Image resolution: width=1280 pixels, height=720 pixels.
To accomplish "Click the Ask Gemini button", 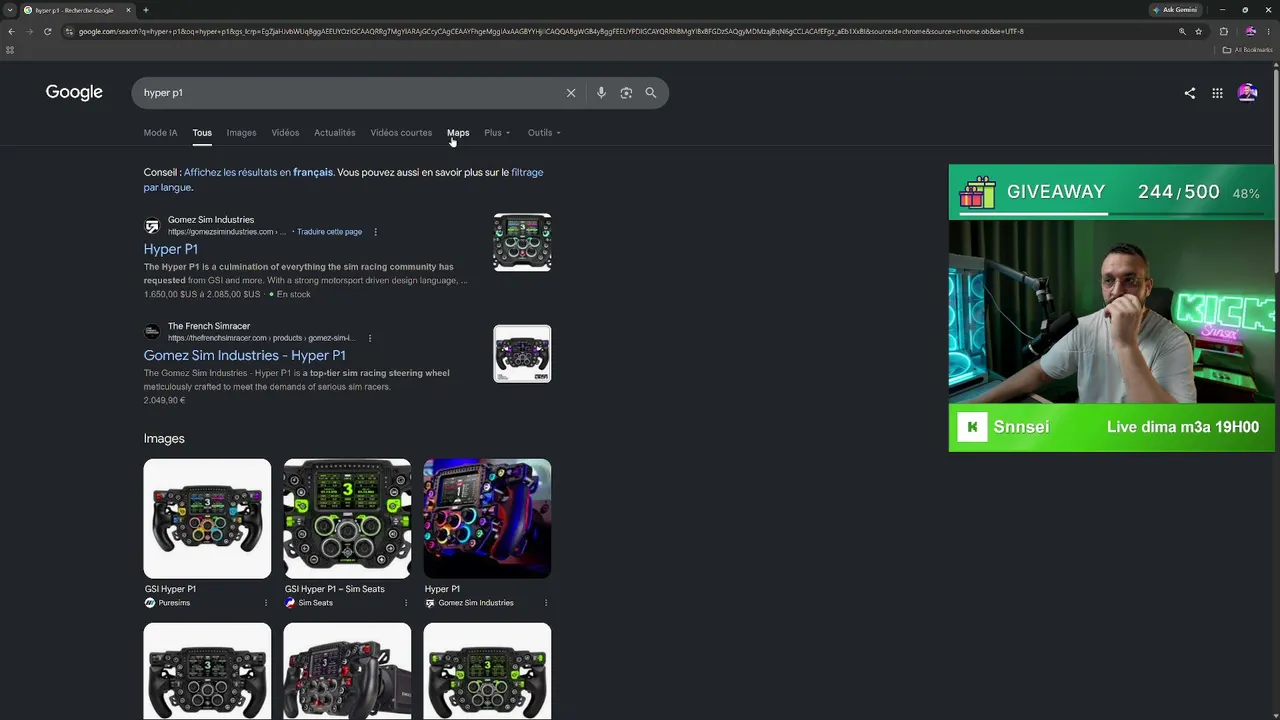I will coord(1175,10).
